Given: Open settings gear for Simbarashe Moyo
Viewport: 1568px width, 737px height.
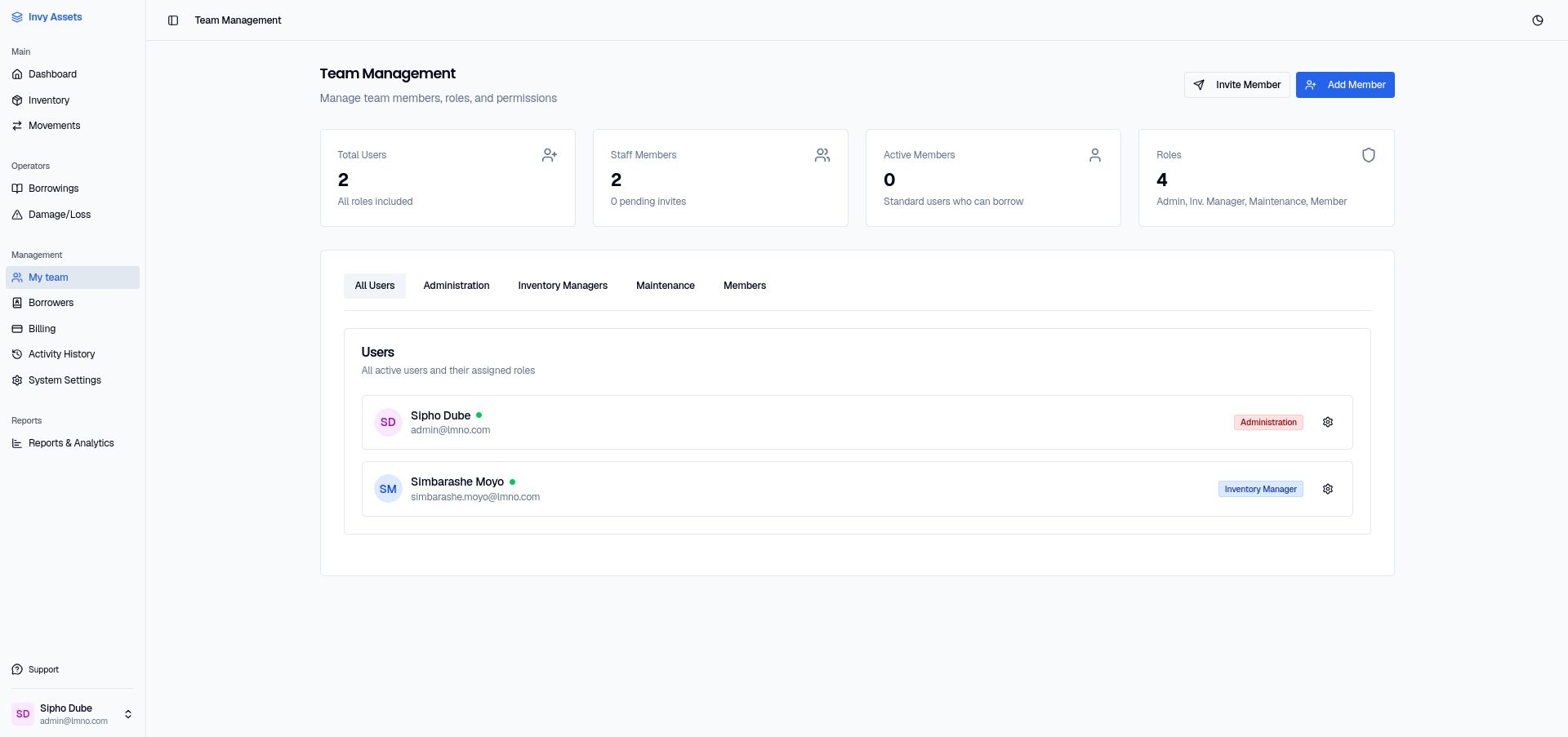Looking at the screenshot, I should point(1328,489).
